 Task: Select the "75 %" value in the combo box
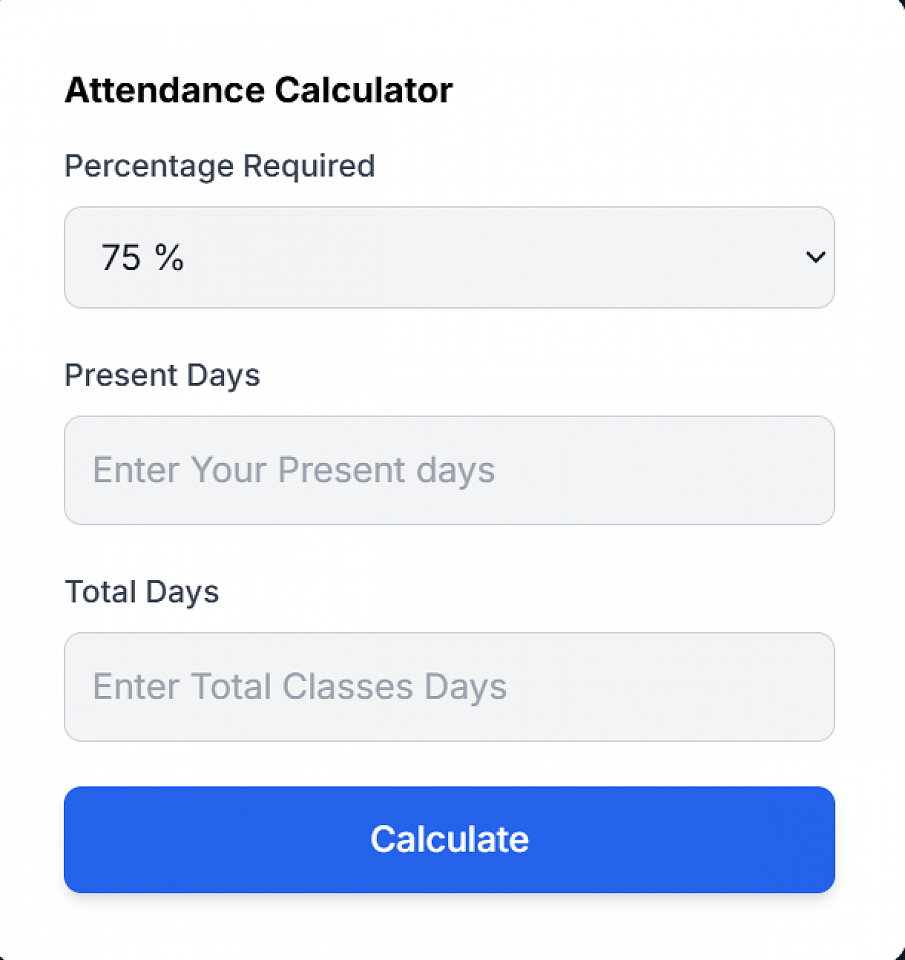(143, 258)
